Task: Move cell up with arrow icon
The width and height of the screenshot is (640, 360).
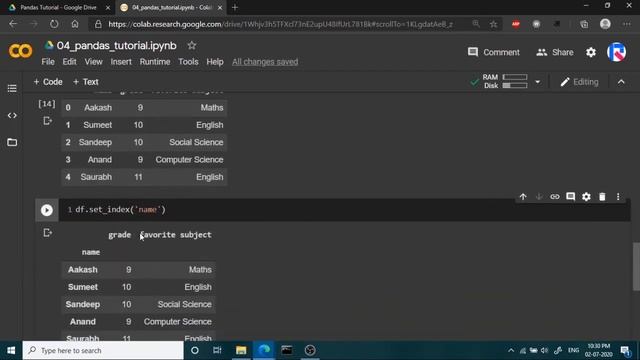Action: (523, 197)
